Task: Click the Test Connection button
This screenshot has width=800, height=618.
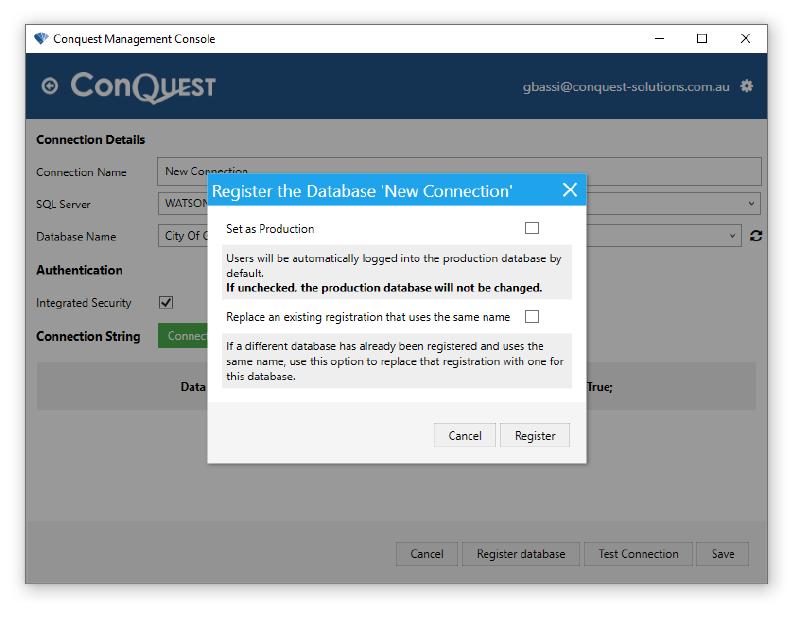Action: (x=638, y=554)
